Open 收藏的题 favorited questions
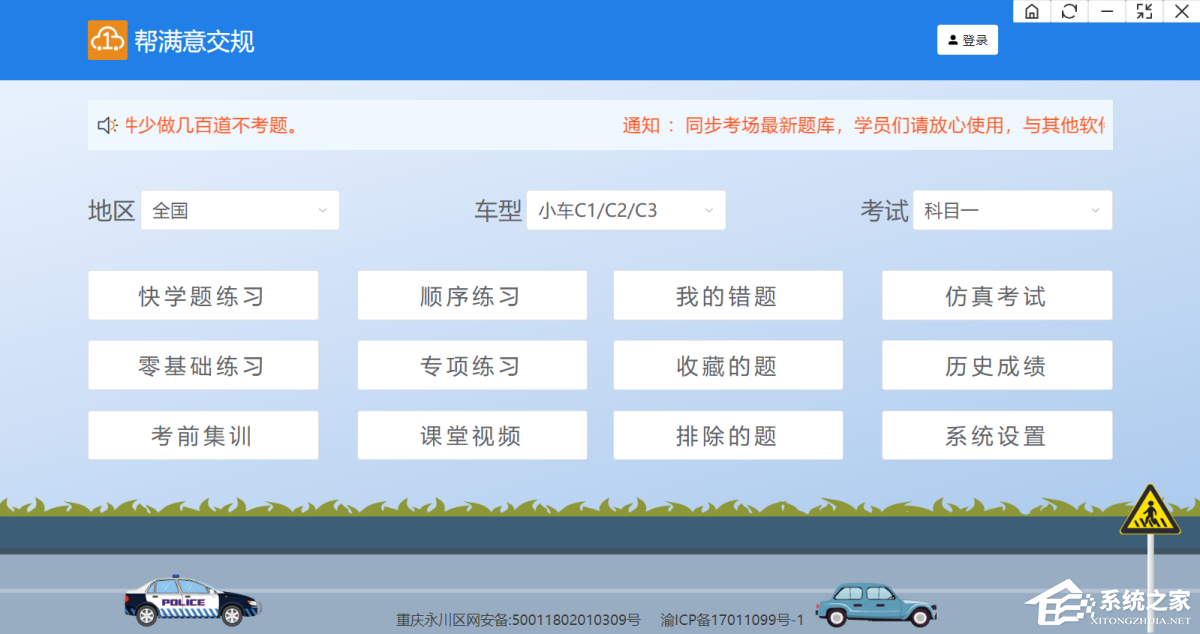This screenshot has width=1200, height=634. point(727,365)
